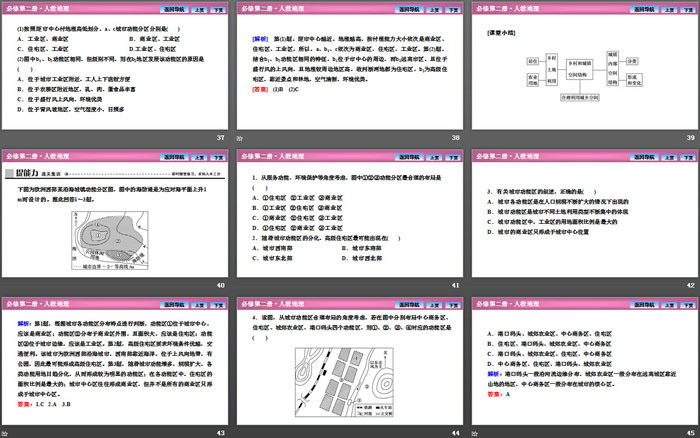Click question 3 text on slide 42
This screenshot has height=438, width=700.
click(x=542, y=192)
